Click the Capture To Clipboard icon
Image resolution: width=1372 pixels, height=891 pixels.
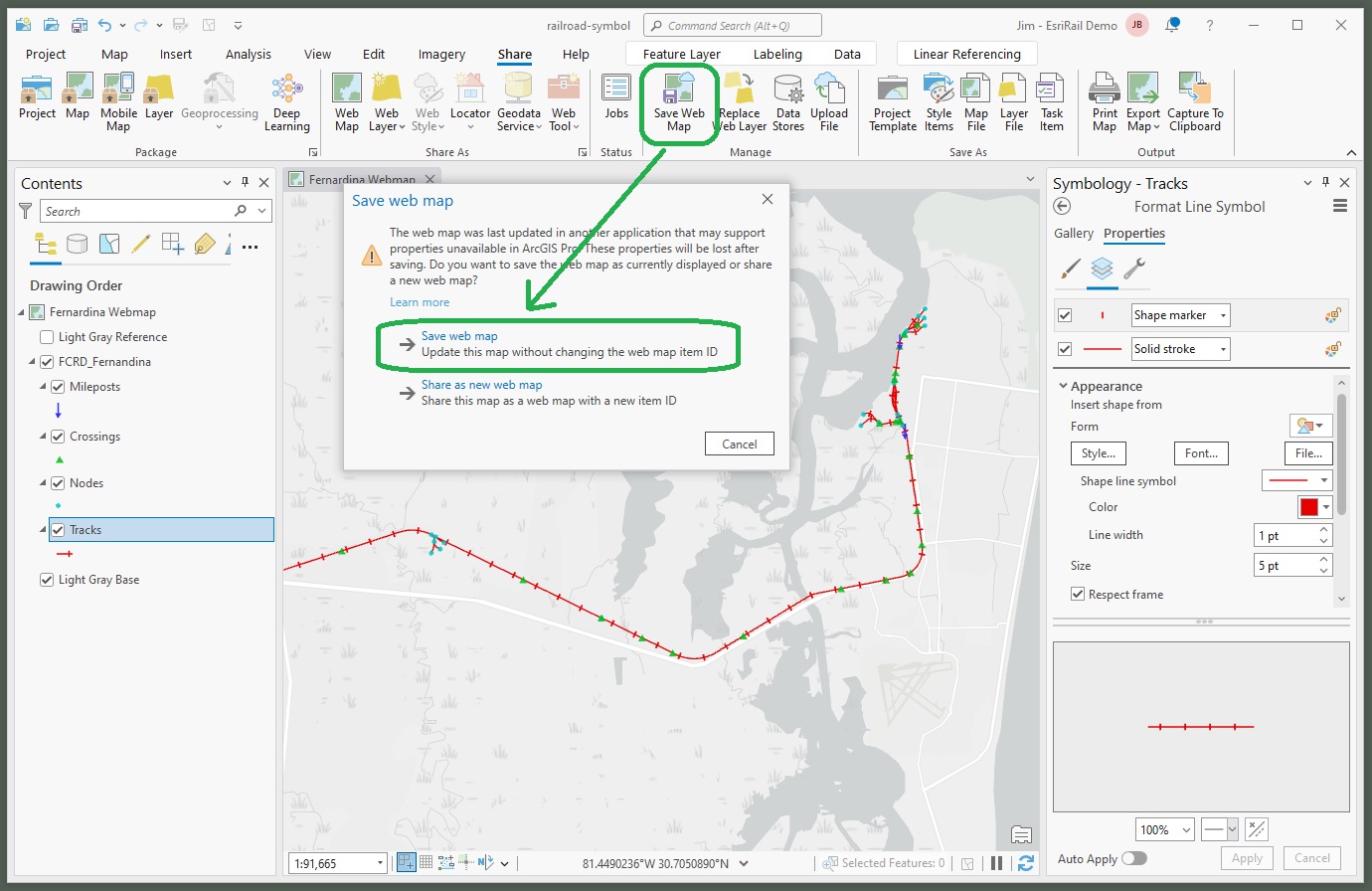pos(1194,99)
